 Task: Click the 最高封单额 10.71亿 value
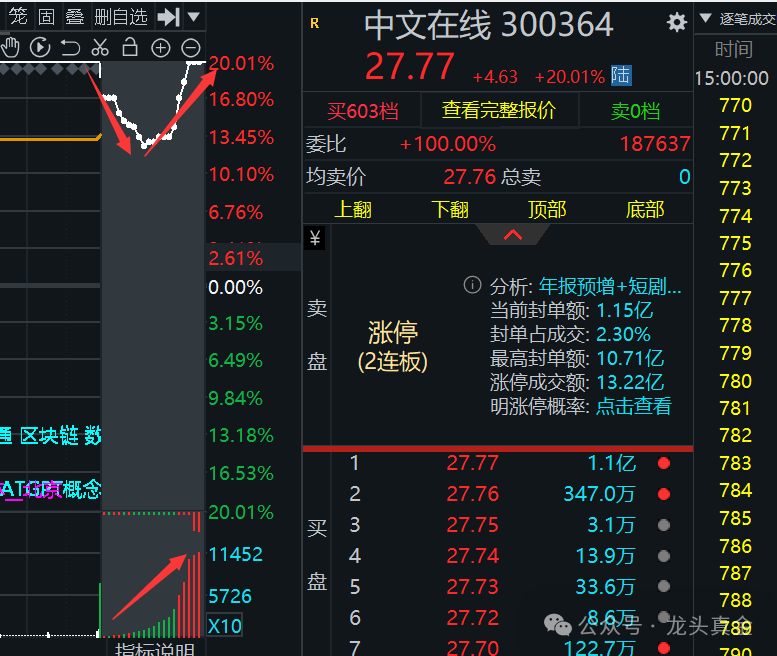[x=630, y=358]
